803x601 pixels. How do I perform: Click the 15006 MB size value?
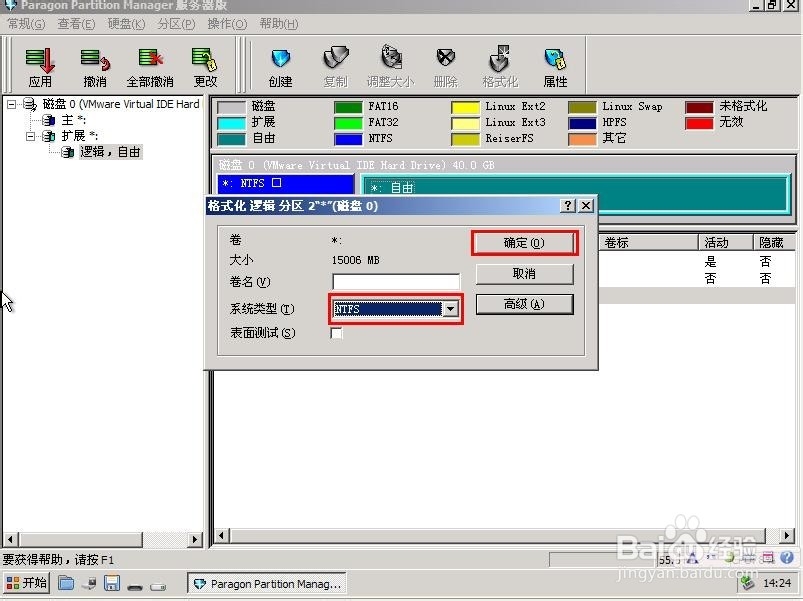(x=355, y=260)
